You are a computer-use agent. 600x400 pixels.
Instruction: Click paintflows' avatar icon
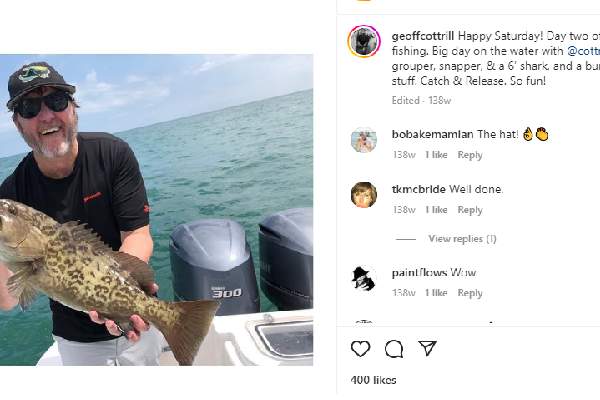[363, 278]
